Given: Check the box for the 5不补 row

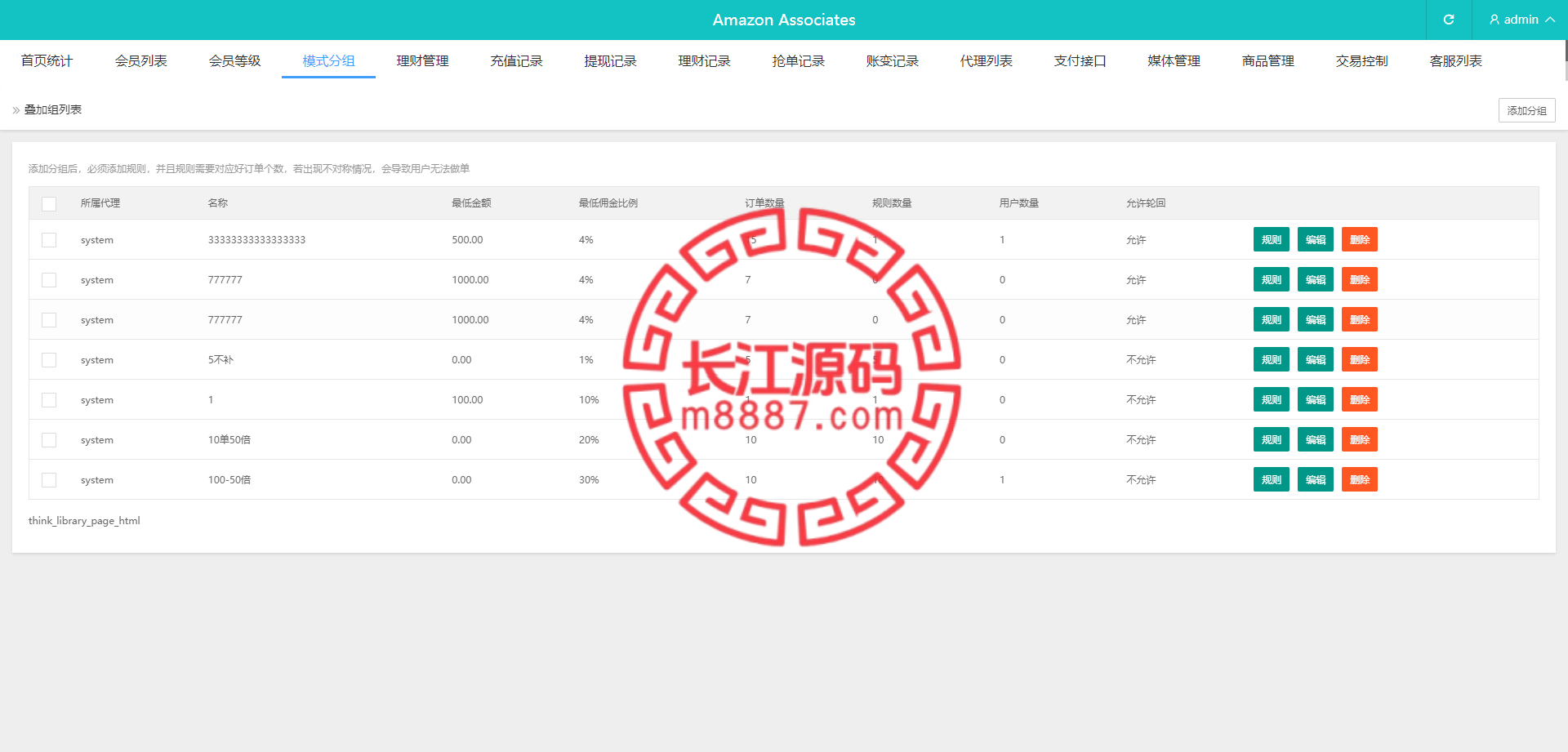Looking at the screenshot, I should point(49,360).
